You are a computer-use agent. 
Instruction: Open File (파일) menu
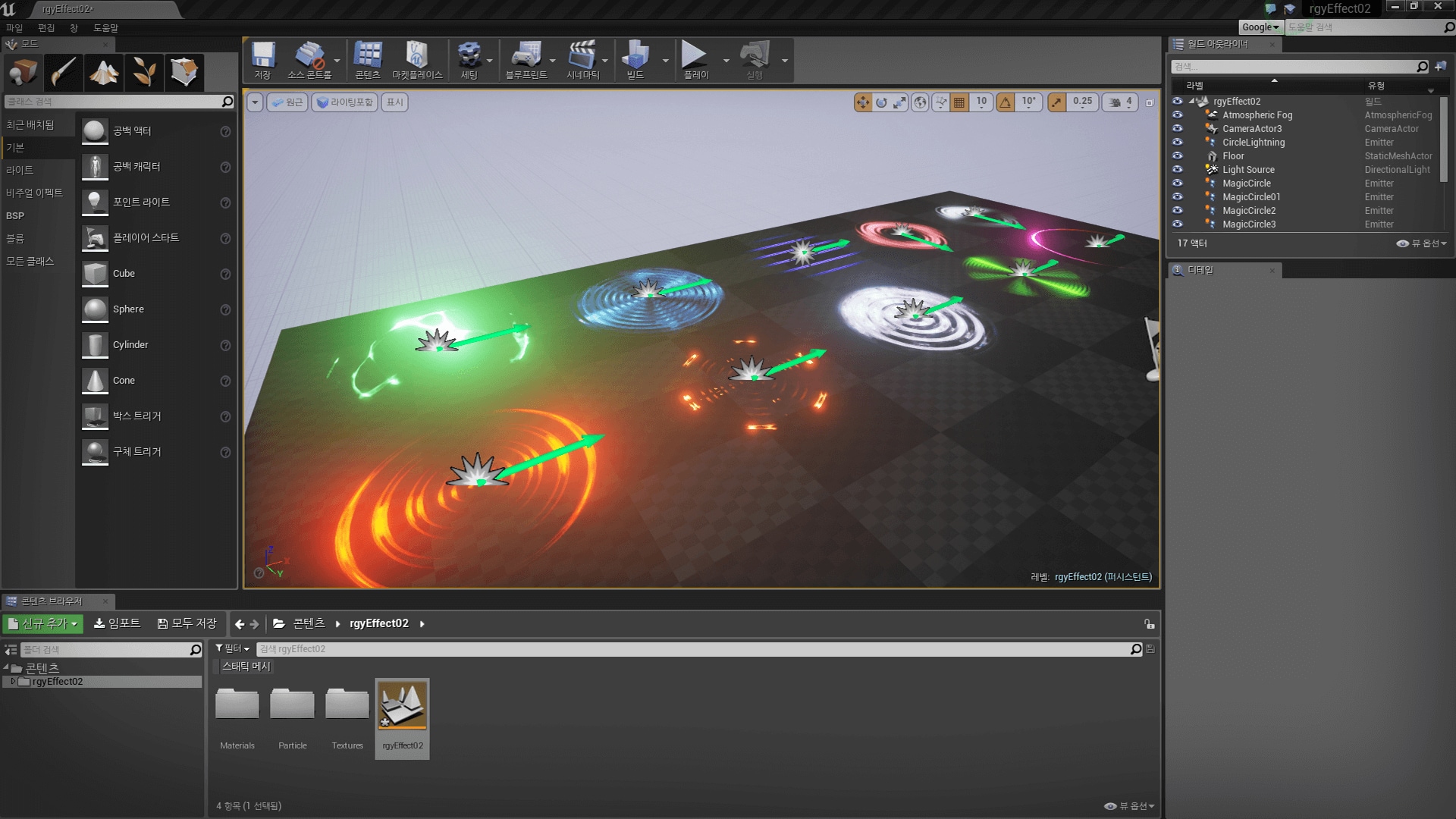click(14, 28)
